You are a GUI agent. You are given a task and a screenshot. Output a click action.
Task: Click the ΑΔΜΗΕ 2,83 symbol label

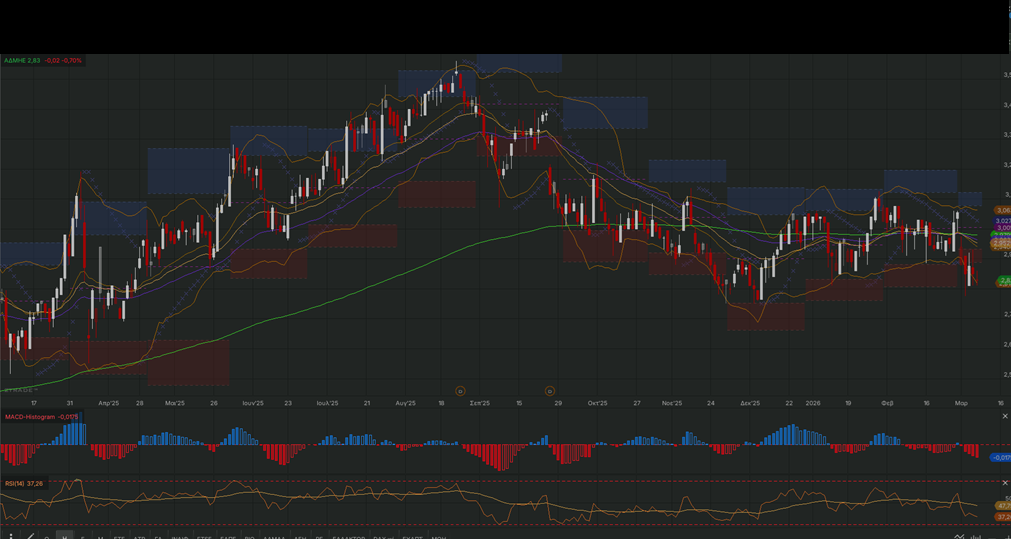click(22, 61)
